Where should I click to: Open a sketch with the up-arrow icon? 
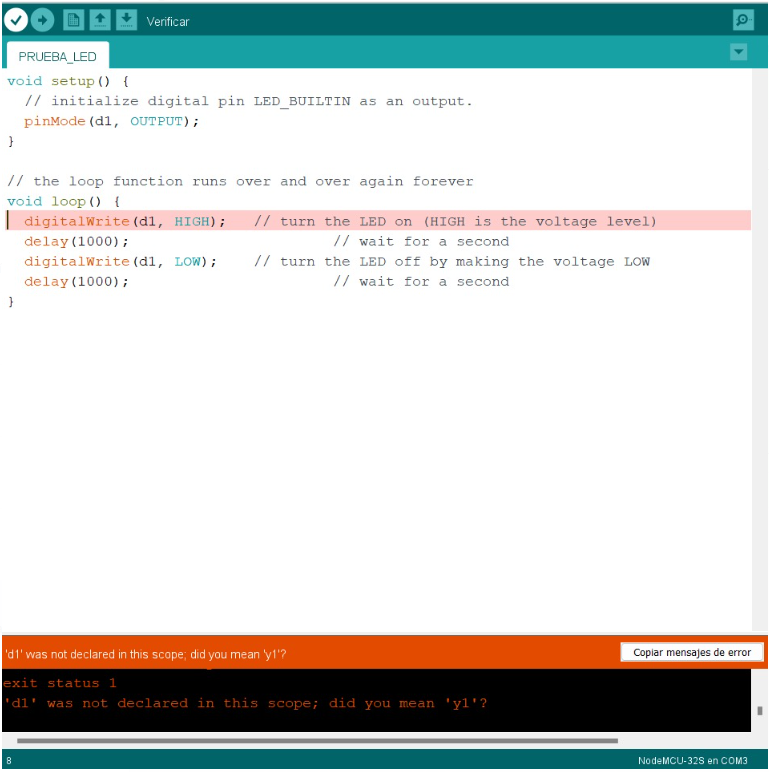(x=100, y=19)
